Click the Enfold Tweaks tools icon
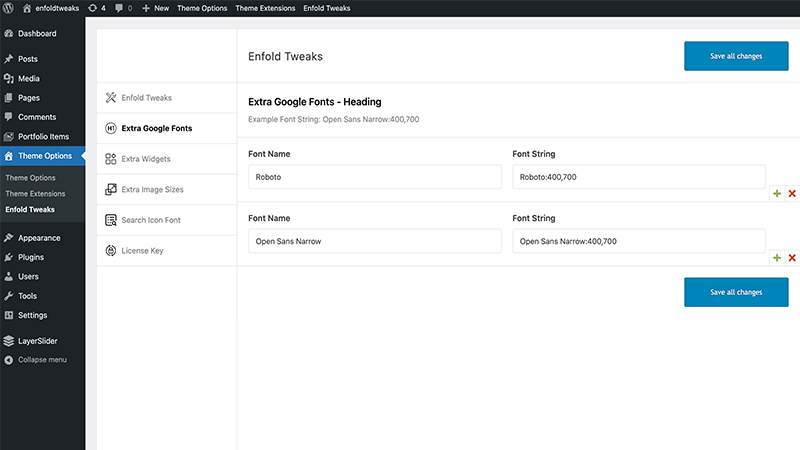The image size is (800, 450). coord(111,97)
